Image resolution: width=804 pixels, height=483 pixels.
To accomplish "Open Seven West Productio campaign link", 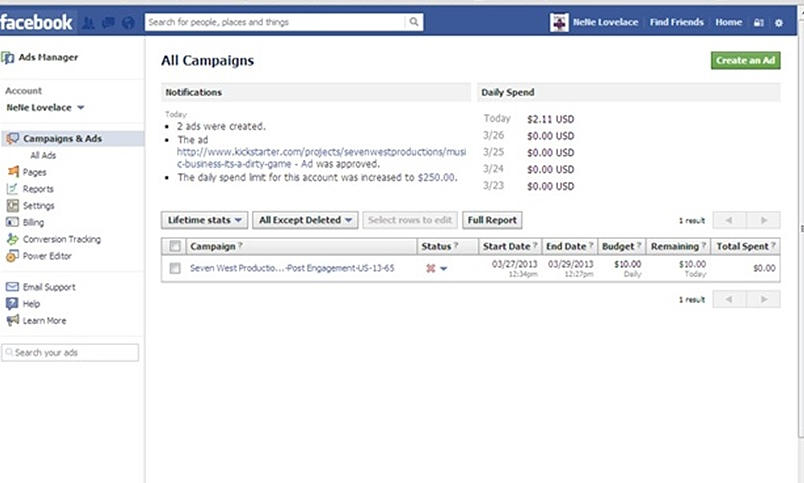I will [292, 268].
